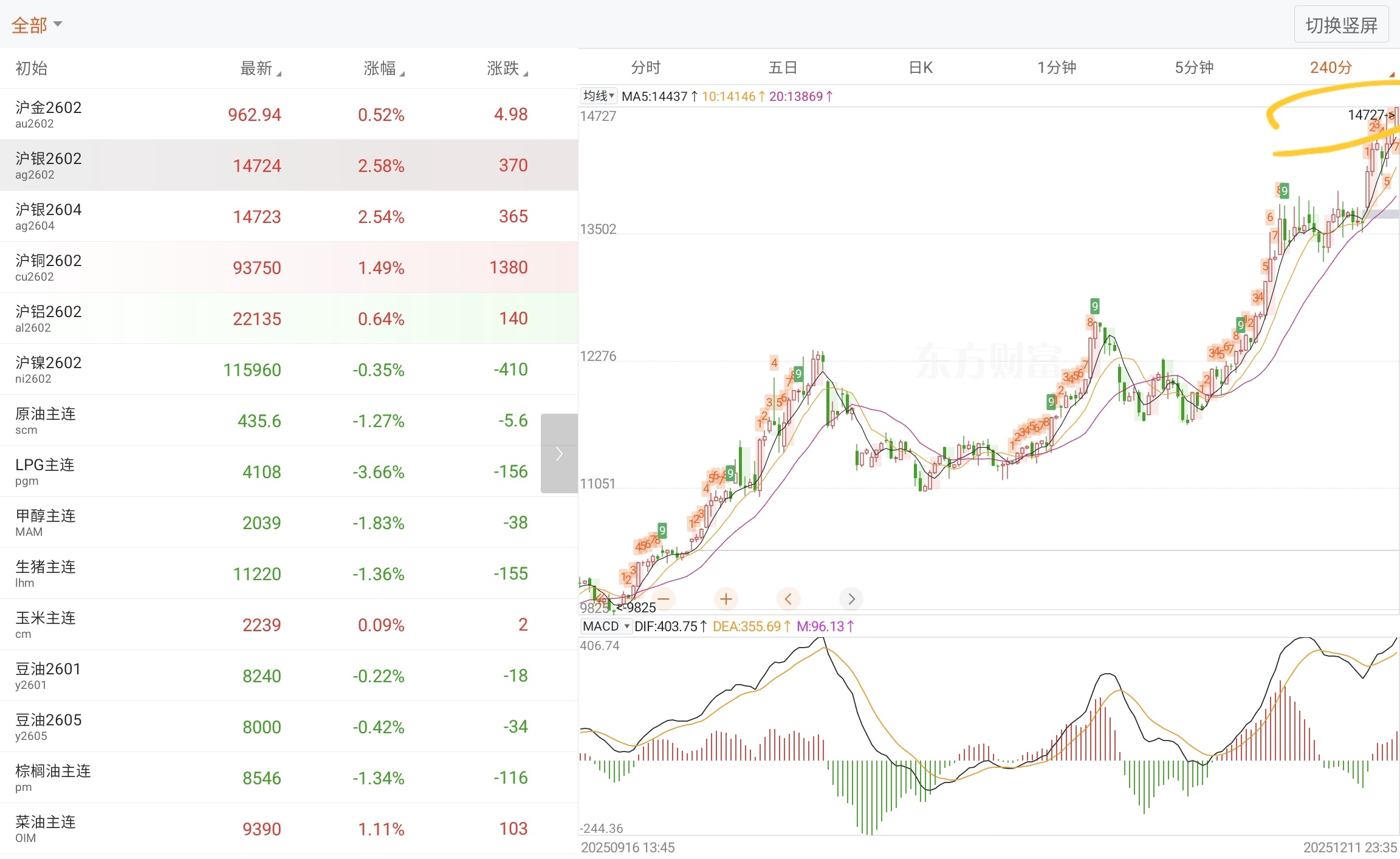Image resolution: width=1400 pixels, height=859 pixels.
Task: Switch to the 日K tab
Action: pyautogui.click(x=921, y=67)
